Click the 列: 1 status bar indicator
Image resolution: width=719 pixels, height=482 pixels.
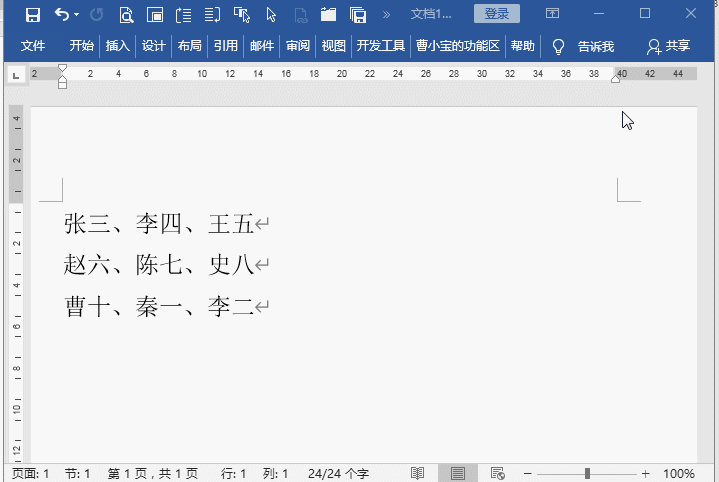point(275,473)
